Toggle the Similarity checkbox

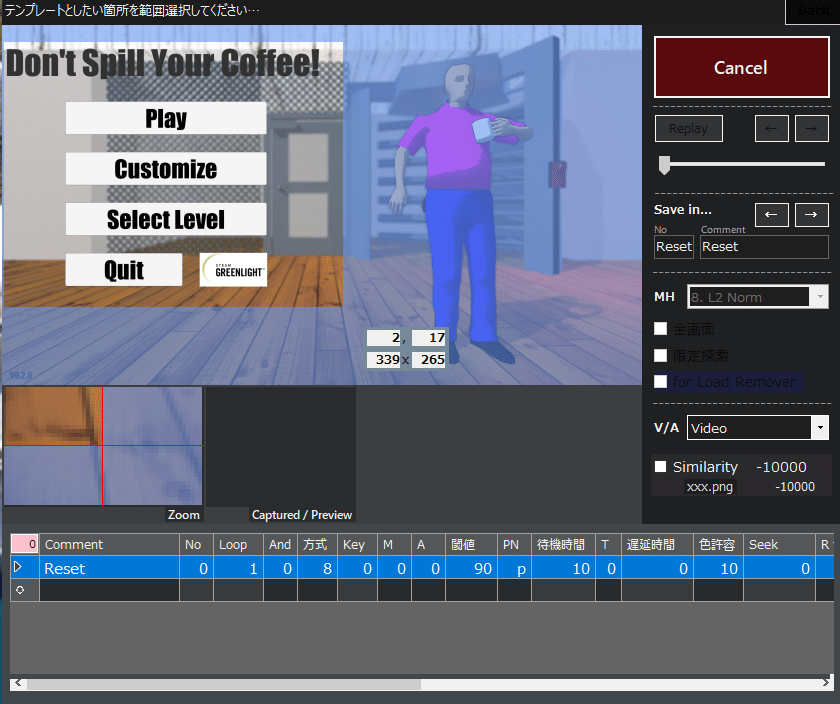tap(661, 466)
